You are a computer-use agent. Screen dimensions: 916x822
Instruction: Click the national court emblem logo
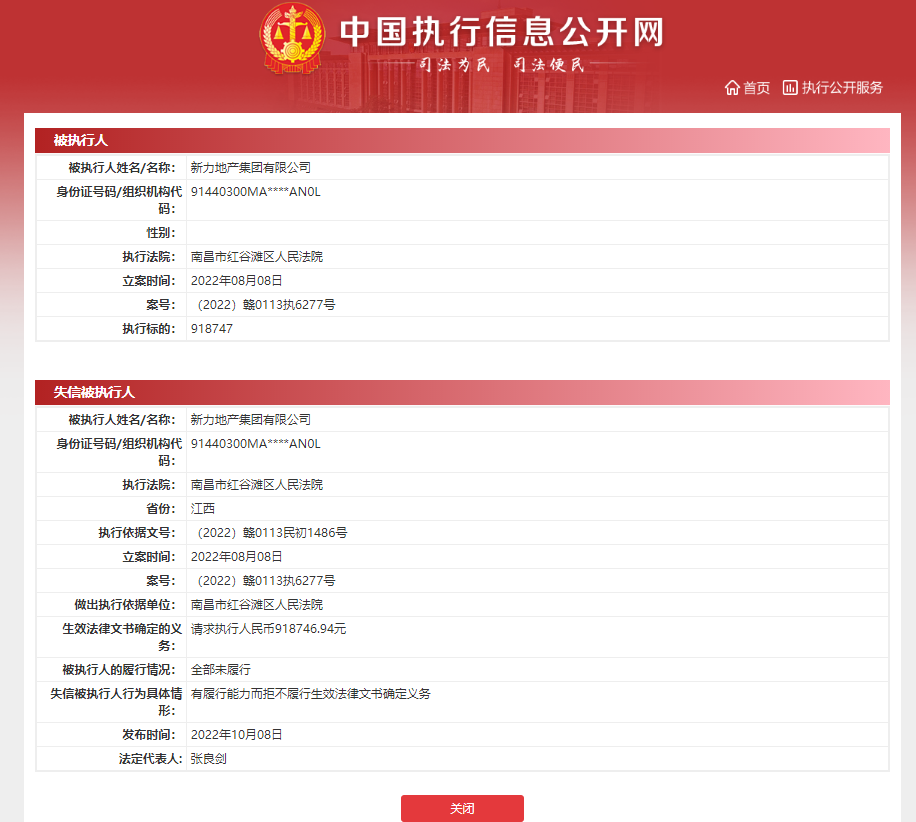tap(292, 39)
